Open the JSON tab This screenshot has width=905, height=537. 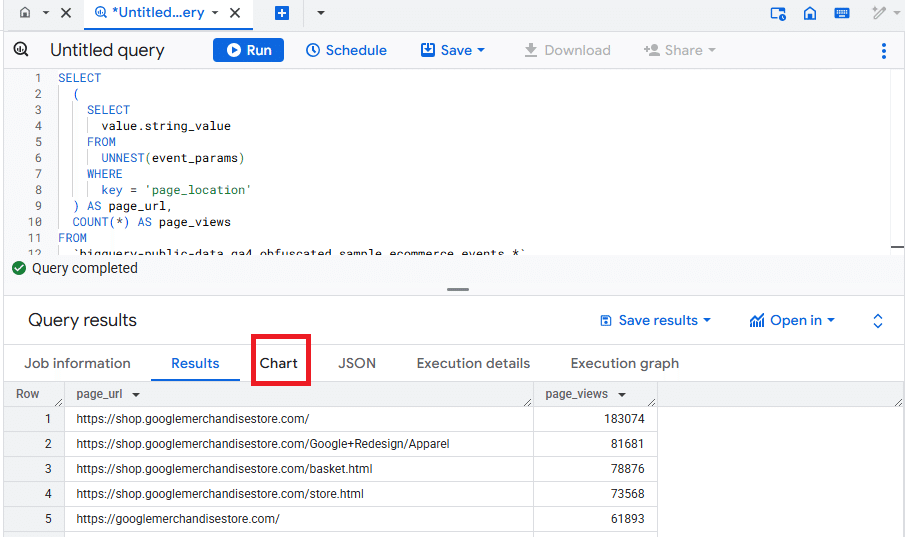click(357, 363)
